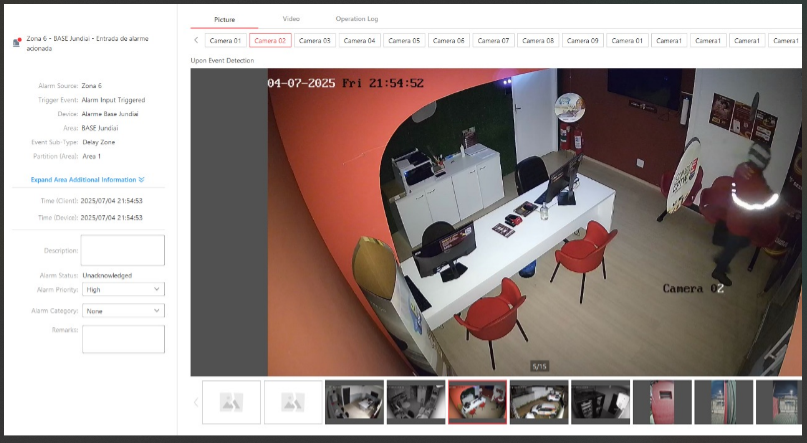Screen dimensions: 807x443
Task: Select the first placeholder image thumbnail
Action: (231, 402)
